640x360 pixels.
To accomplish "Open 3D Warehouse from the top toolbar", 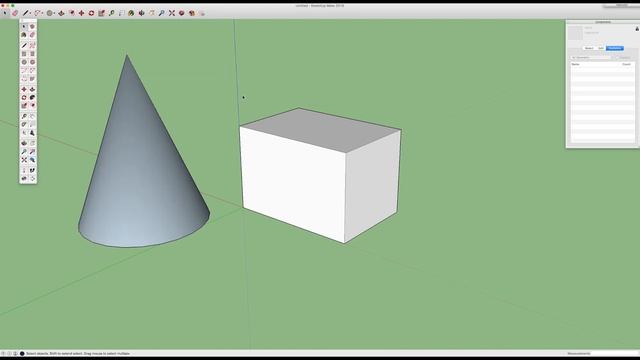I will coord(182,13).
